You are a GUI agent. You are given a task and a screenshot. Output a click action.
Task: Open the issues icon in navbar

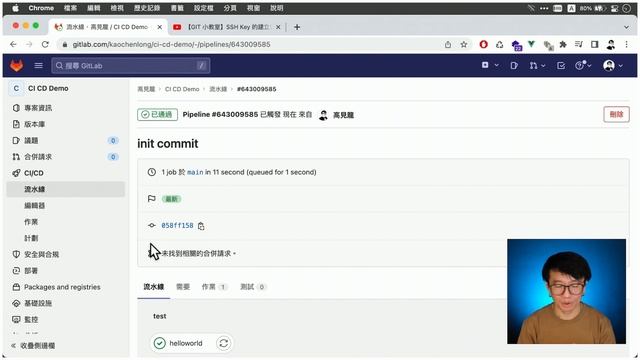(514, 65)
